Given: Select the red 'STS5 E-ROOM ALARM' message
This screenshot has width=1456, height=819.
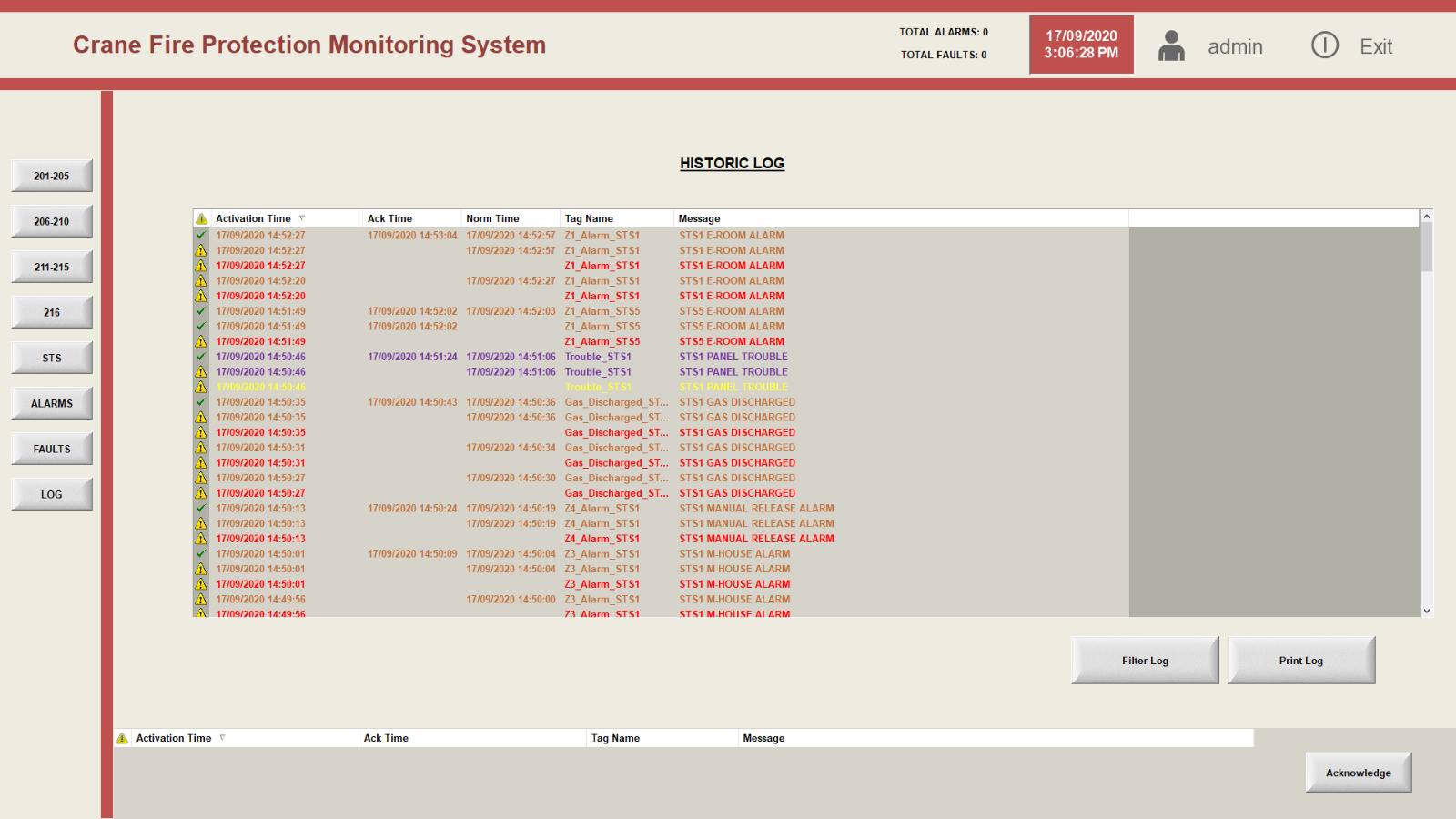Looking at the screenshot, I should [x=732, y=341].
